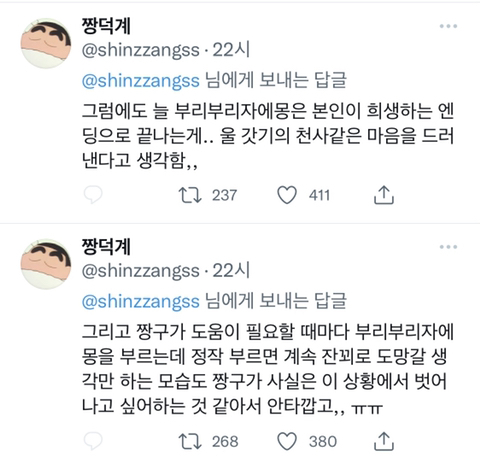Screen dimensions: 480x468
Task: Retweet the first tweet with 237 retweets
Action: 190,195
